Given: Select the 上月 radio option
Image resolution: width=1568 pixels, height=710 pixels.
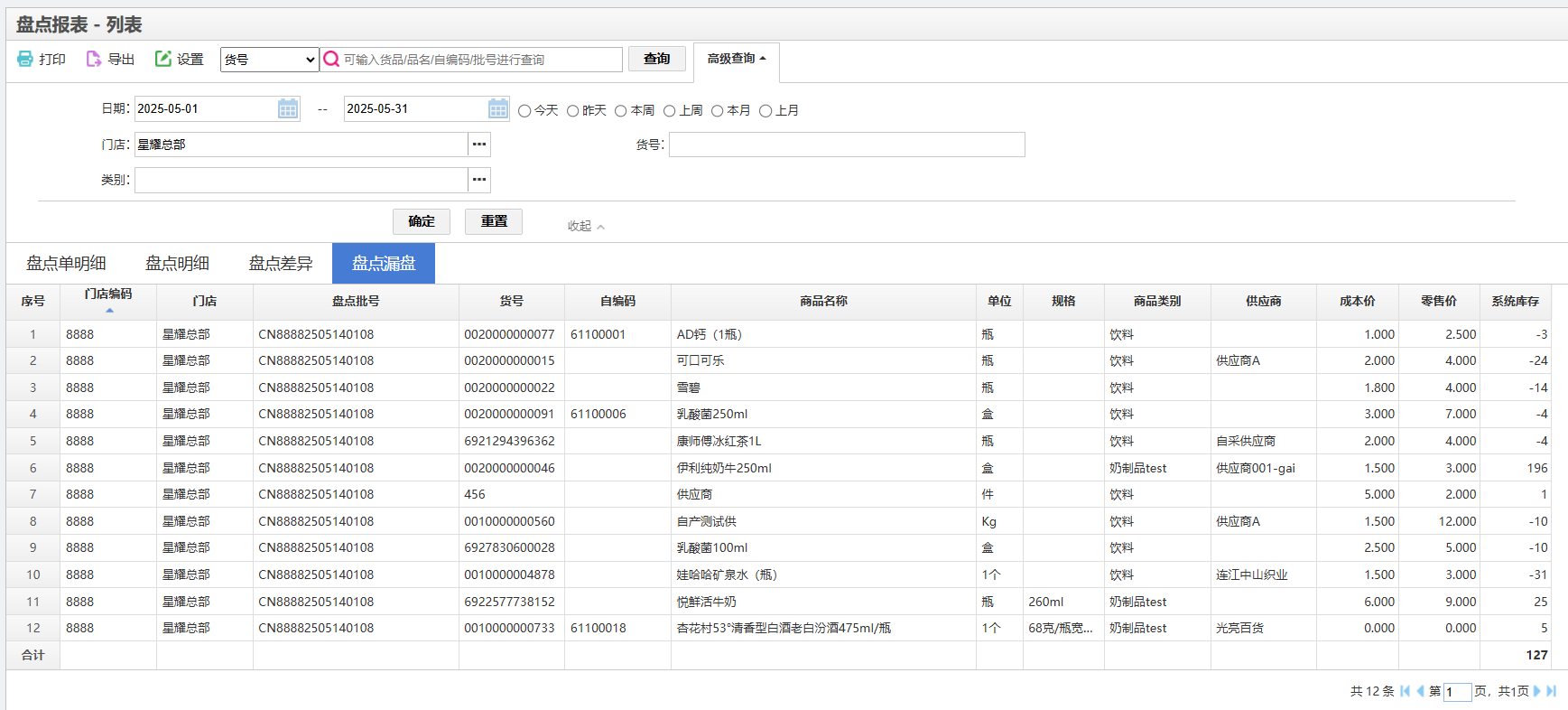Looking at the screenshot, I should (765, 111).
